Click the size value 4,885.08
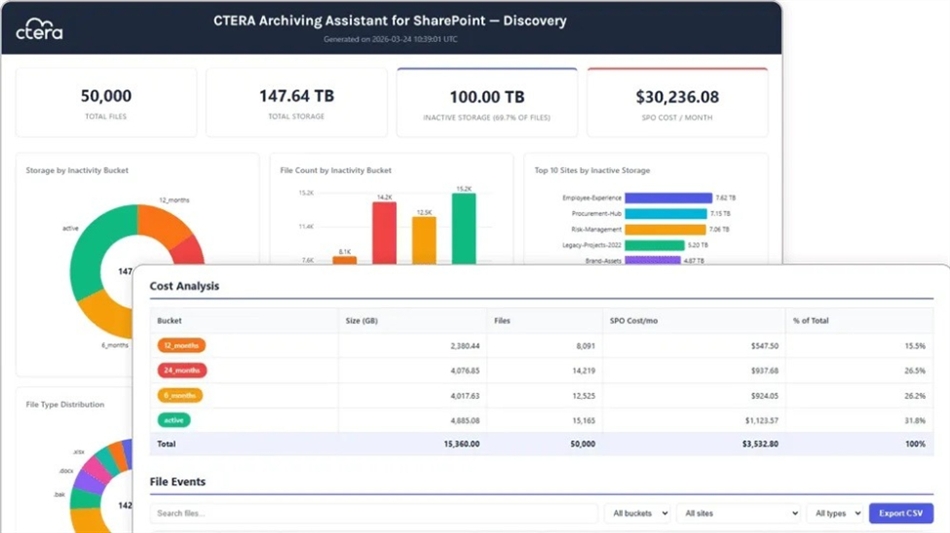 click(x=465, y=420)
